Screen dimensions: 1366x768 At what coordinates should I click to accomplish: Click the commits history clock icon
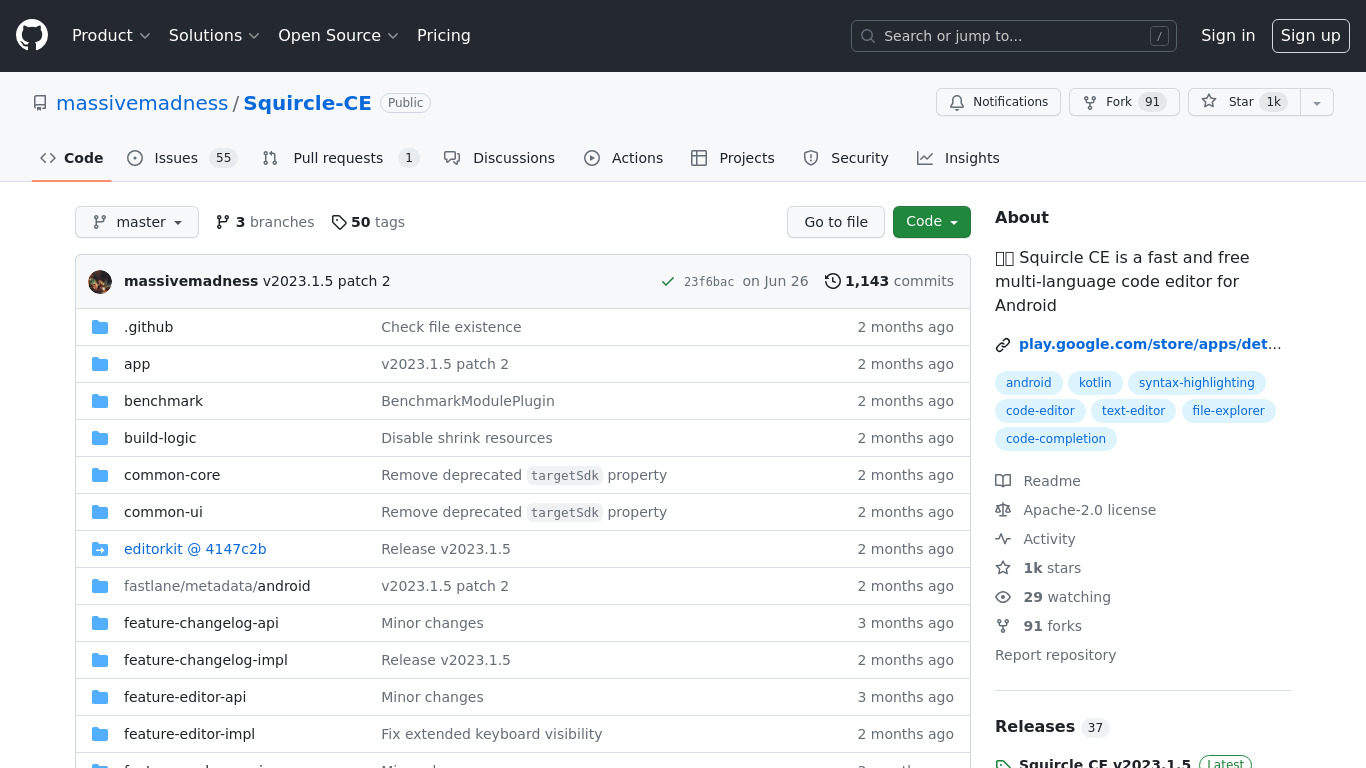(833, 282)
